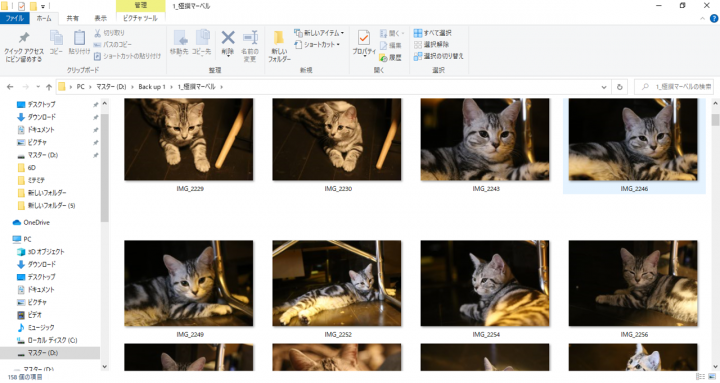
Task: Click the Edit (編集) command
Action: (390, 45)
